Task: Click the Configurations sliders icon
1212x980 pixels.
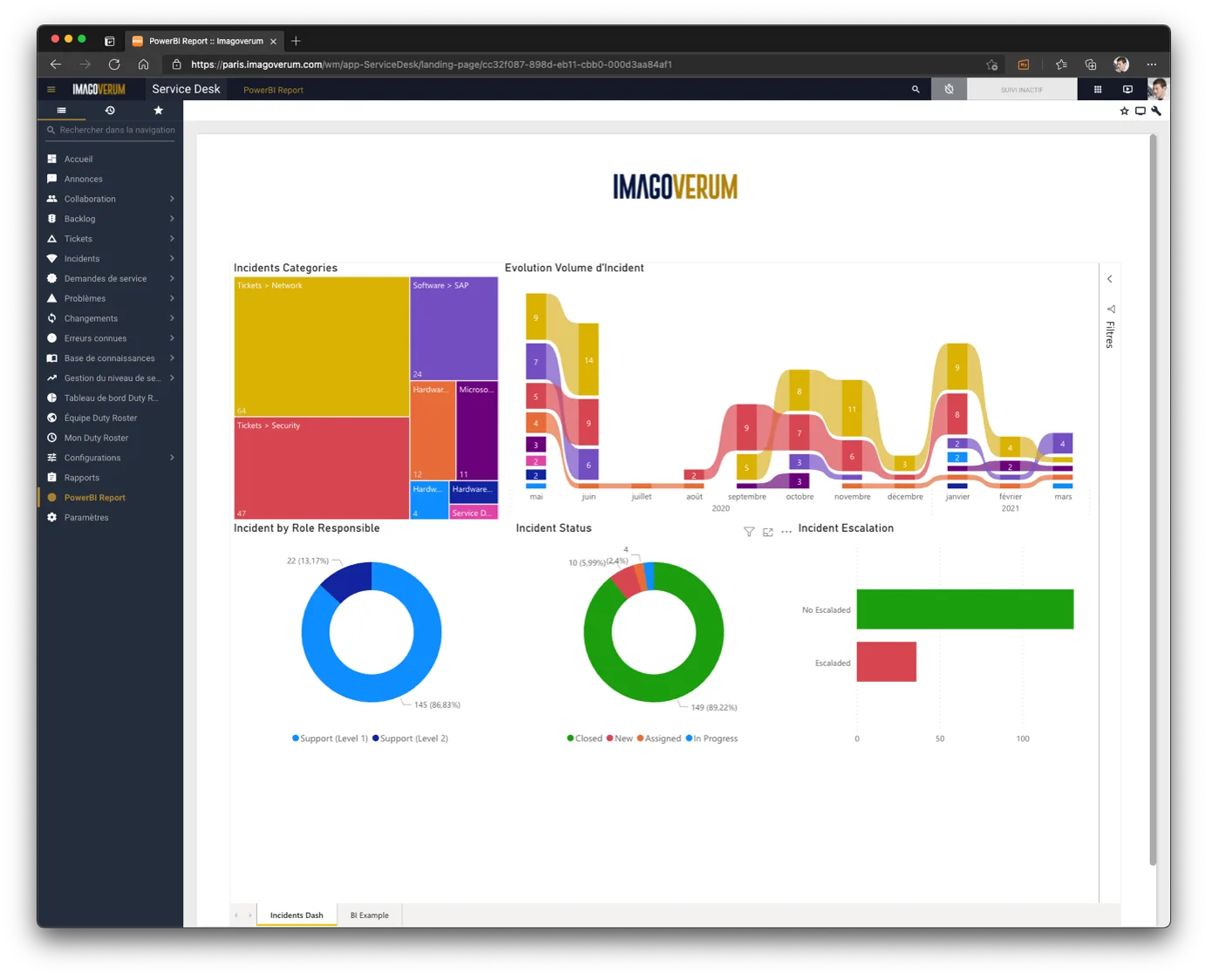Action: coord(51,458)
